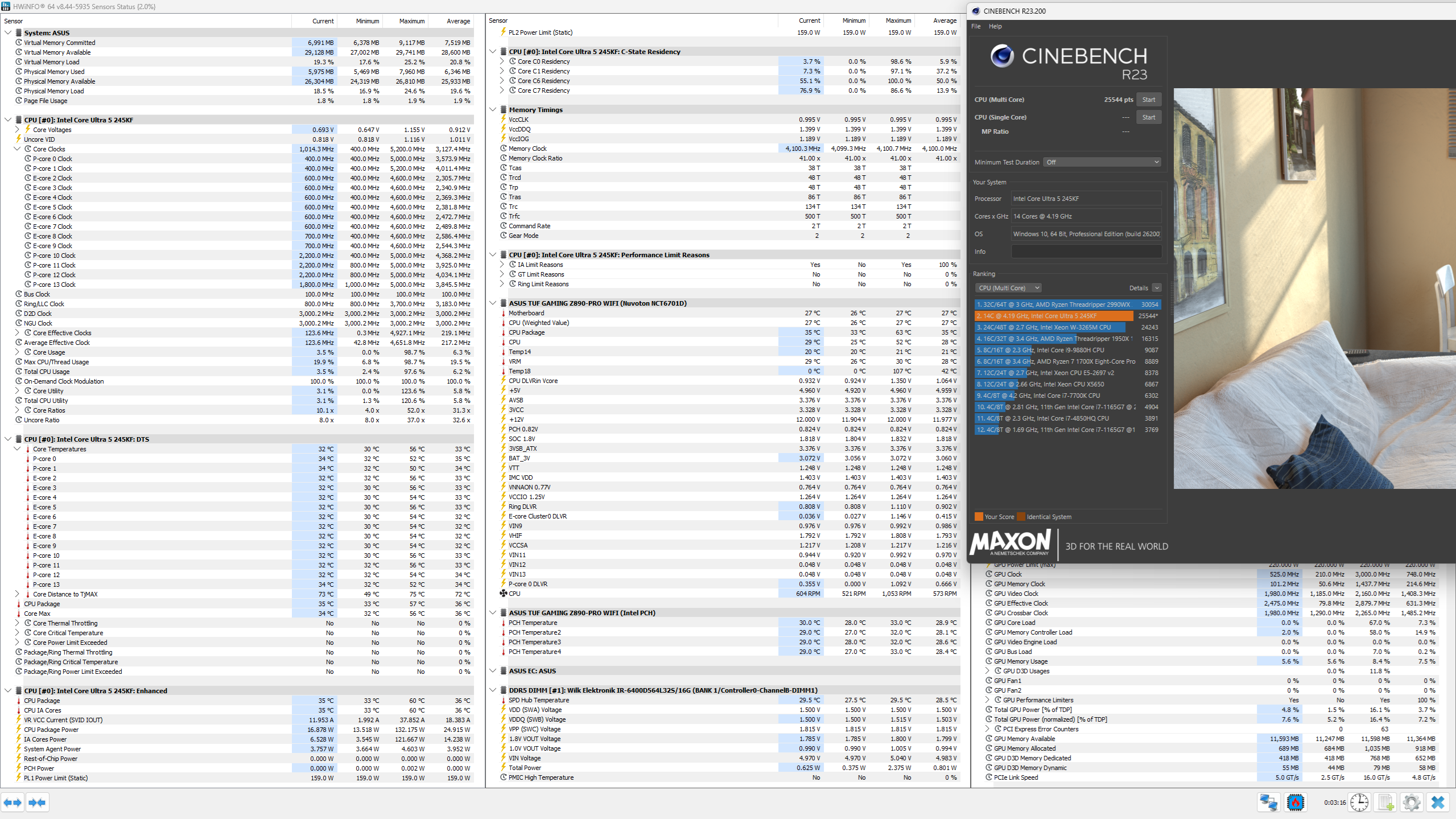This screenshot has width=1456, height=819.
Task: Click the inward collapse arrows icon
Action: [38, 802]
